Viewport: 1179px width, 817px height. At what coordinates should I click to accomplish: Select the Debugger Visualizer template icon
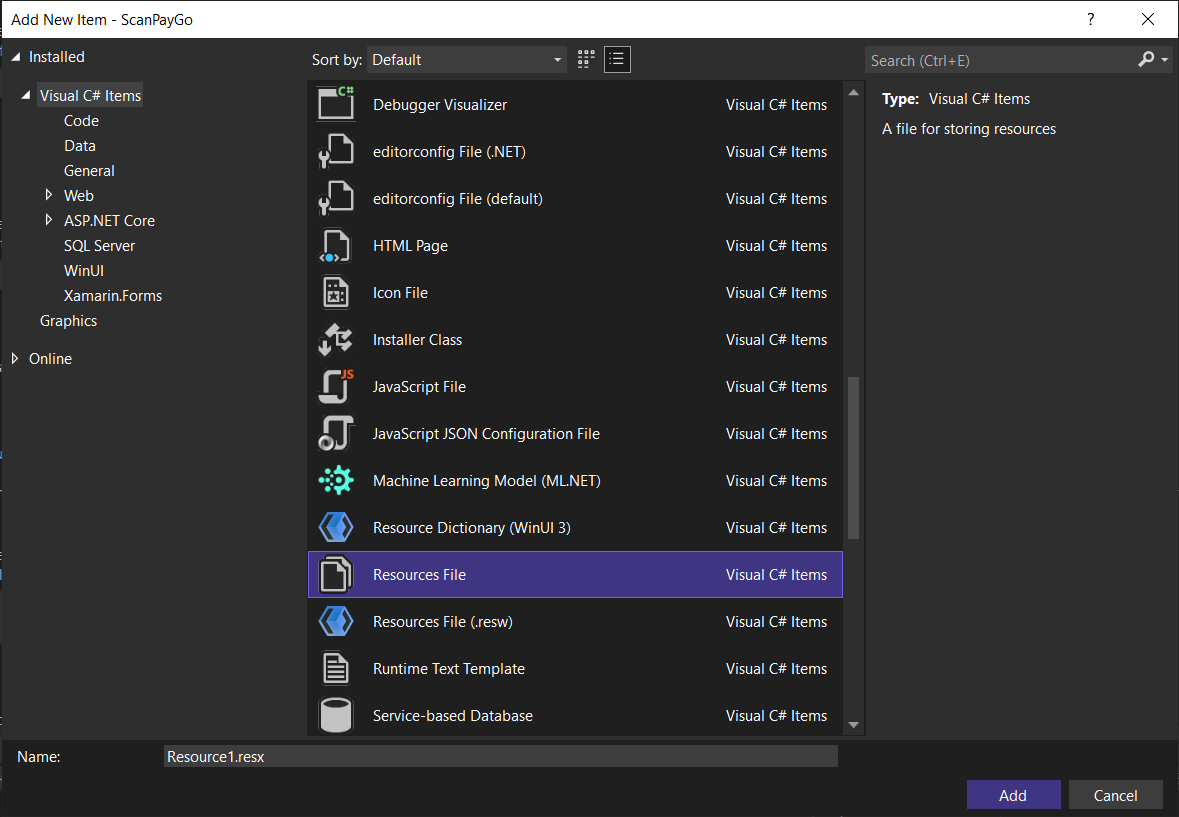point(336,104)
